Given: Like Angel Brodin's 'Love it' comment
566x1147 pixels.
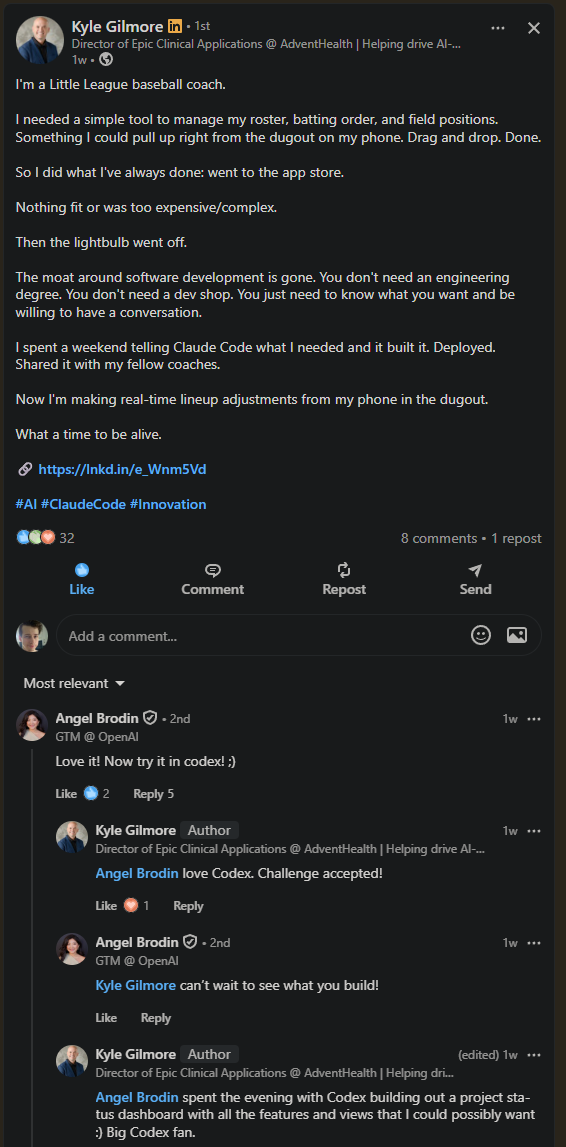Looking at the screenshot, I should tap(66, 794).
